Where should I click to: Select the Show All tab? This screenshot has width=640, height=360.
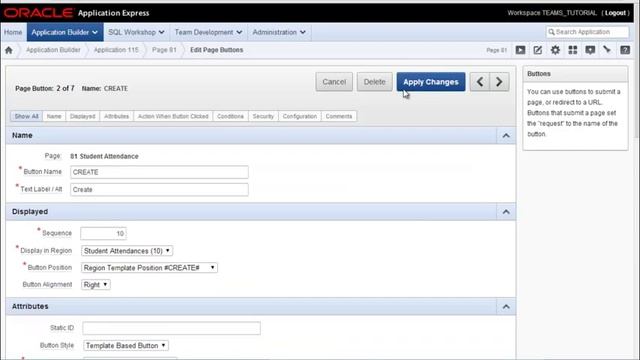27,116
